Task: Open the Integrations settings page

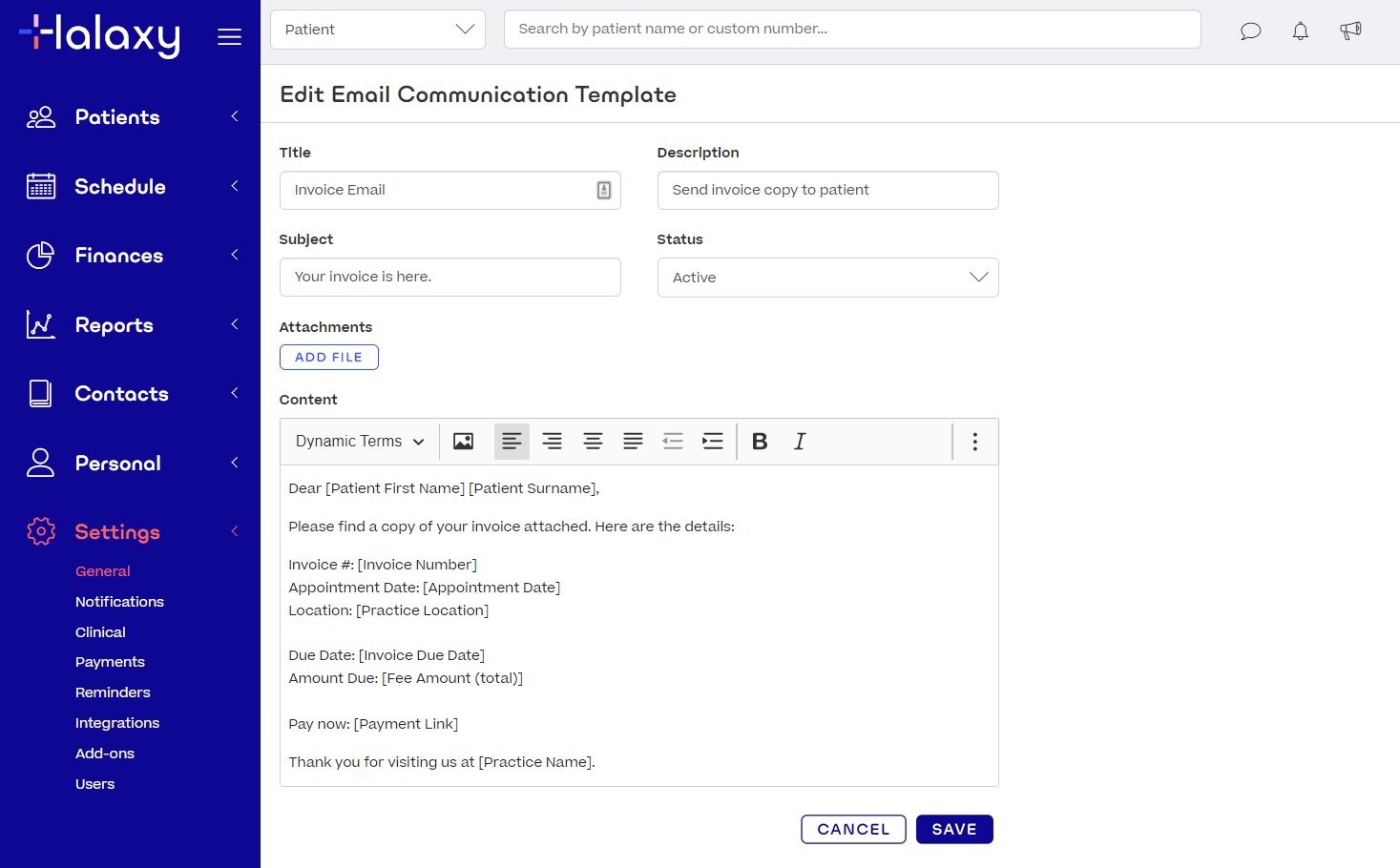Action: point(117,723)
